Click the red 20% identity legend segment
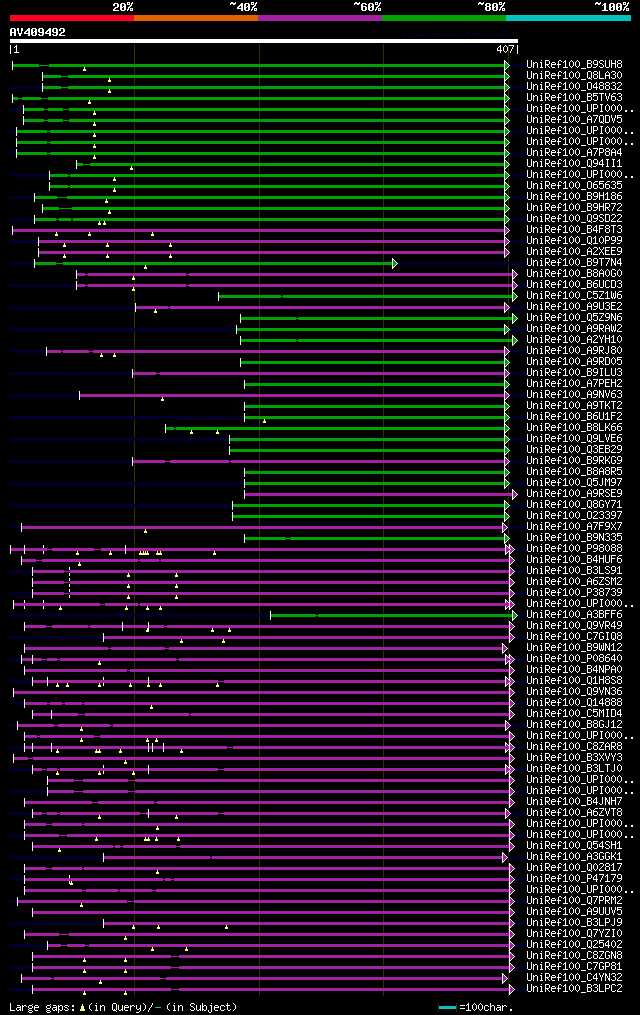This screenshot has height=1015, width=640. [x=72, y=18]
